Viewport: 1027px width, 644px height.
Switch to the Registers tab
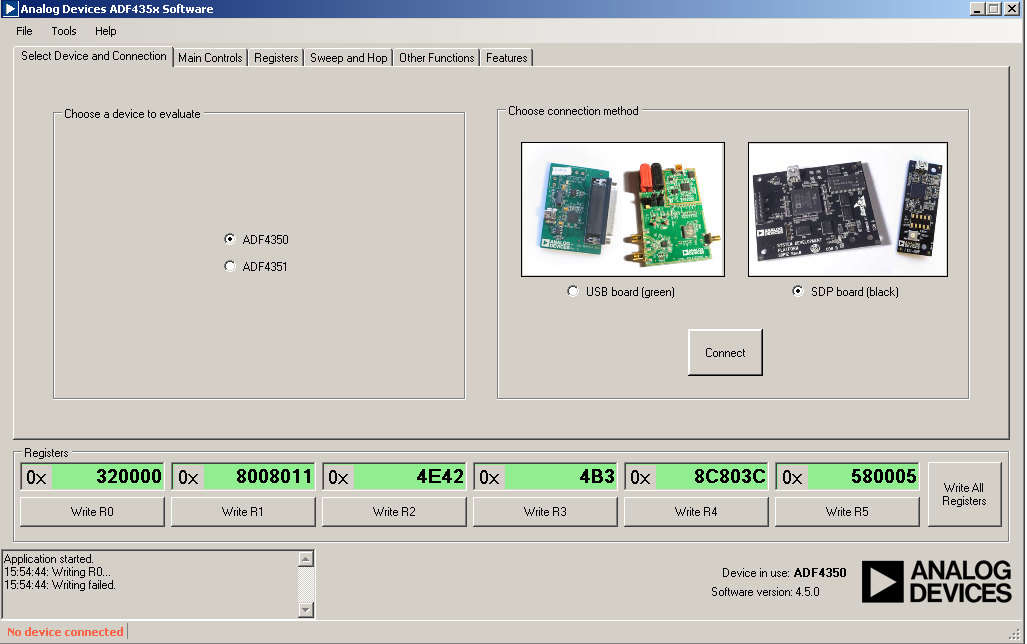point(276,58)
